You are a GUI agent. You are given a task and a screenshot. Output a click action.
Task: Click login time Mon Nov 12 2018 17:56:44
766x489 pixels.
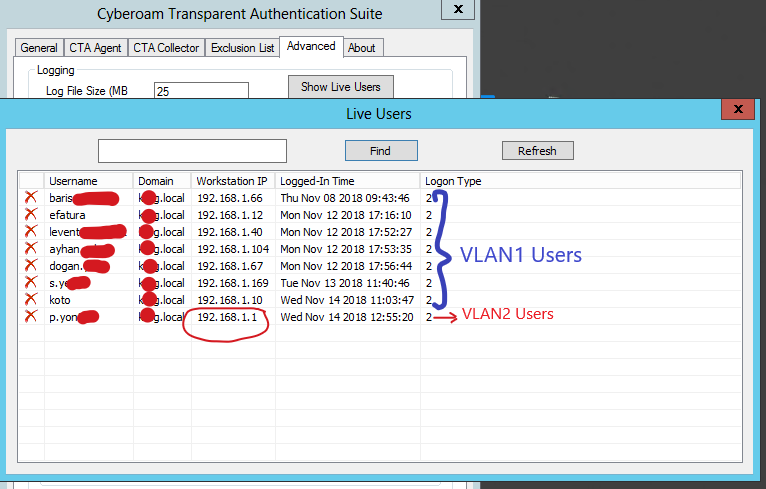click(x=346, y=266)
